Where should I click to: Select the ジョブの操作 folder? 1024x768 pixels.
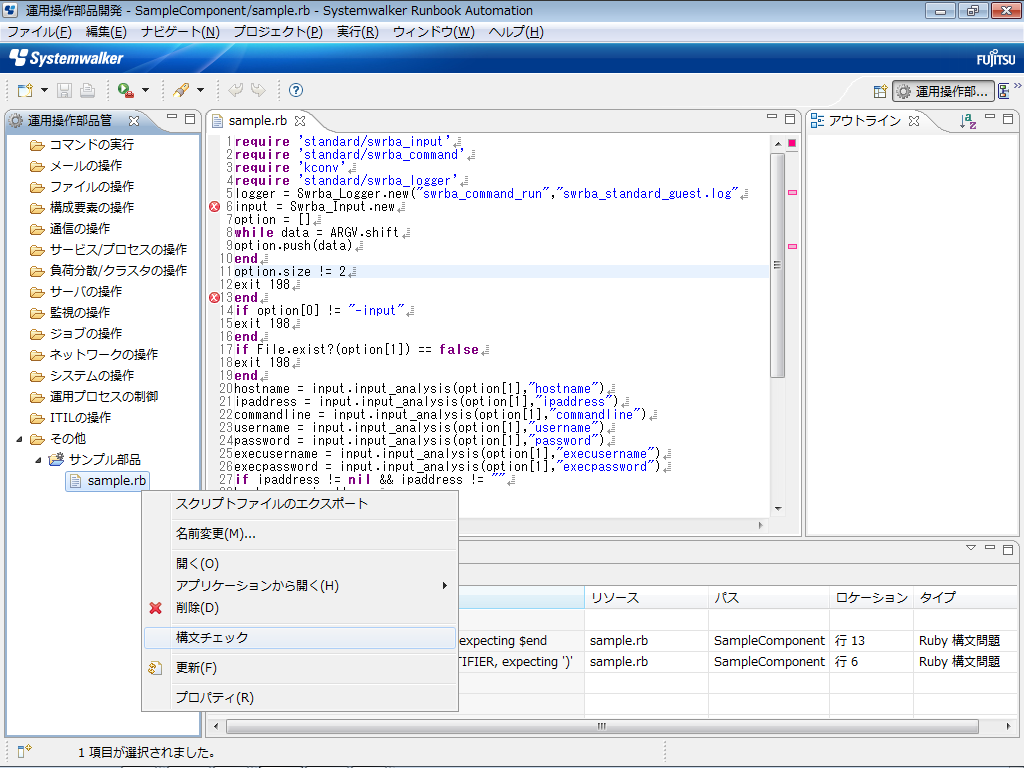click(76, 334)
